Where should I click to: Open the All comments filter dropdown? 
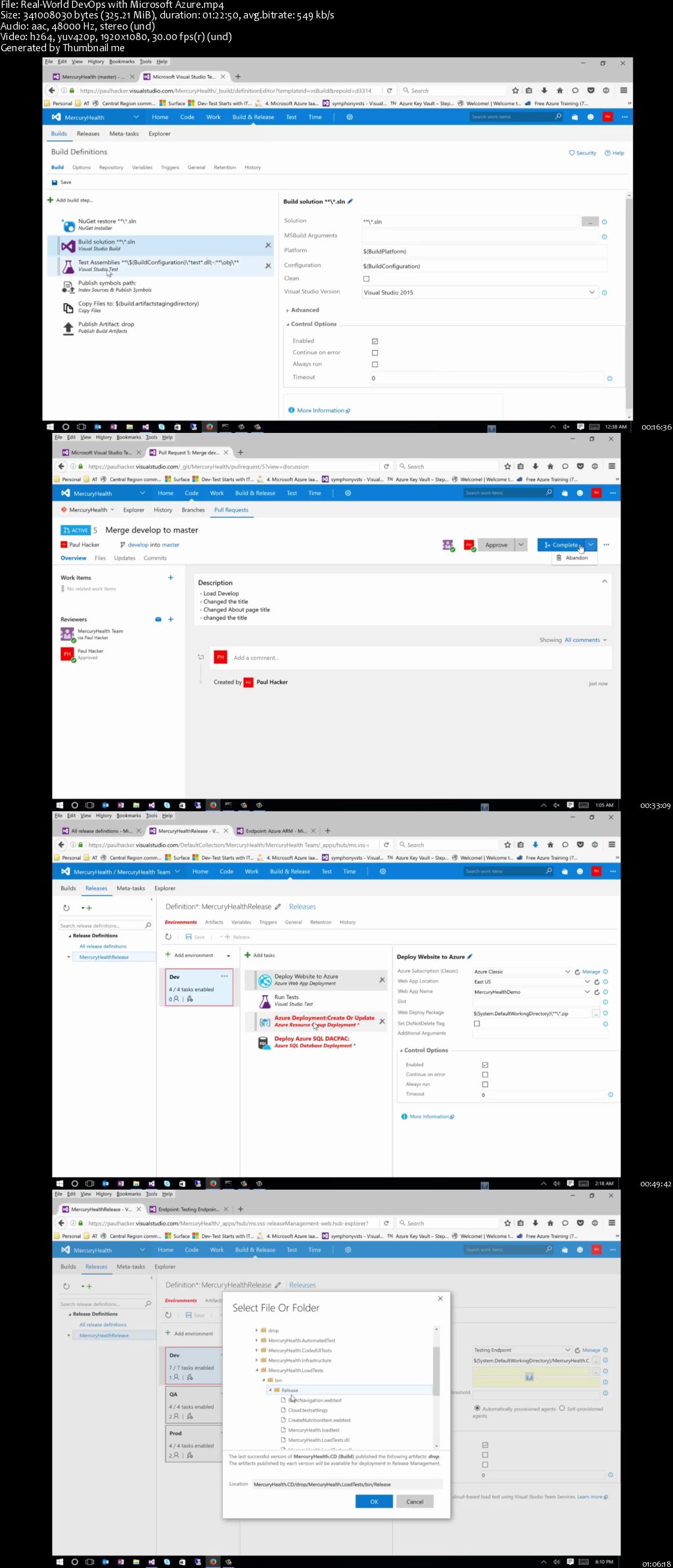(x=586, y=640)
